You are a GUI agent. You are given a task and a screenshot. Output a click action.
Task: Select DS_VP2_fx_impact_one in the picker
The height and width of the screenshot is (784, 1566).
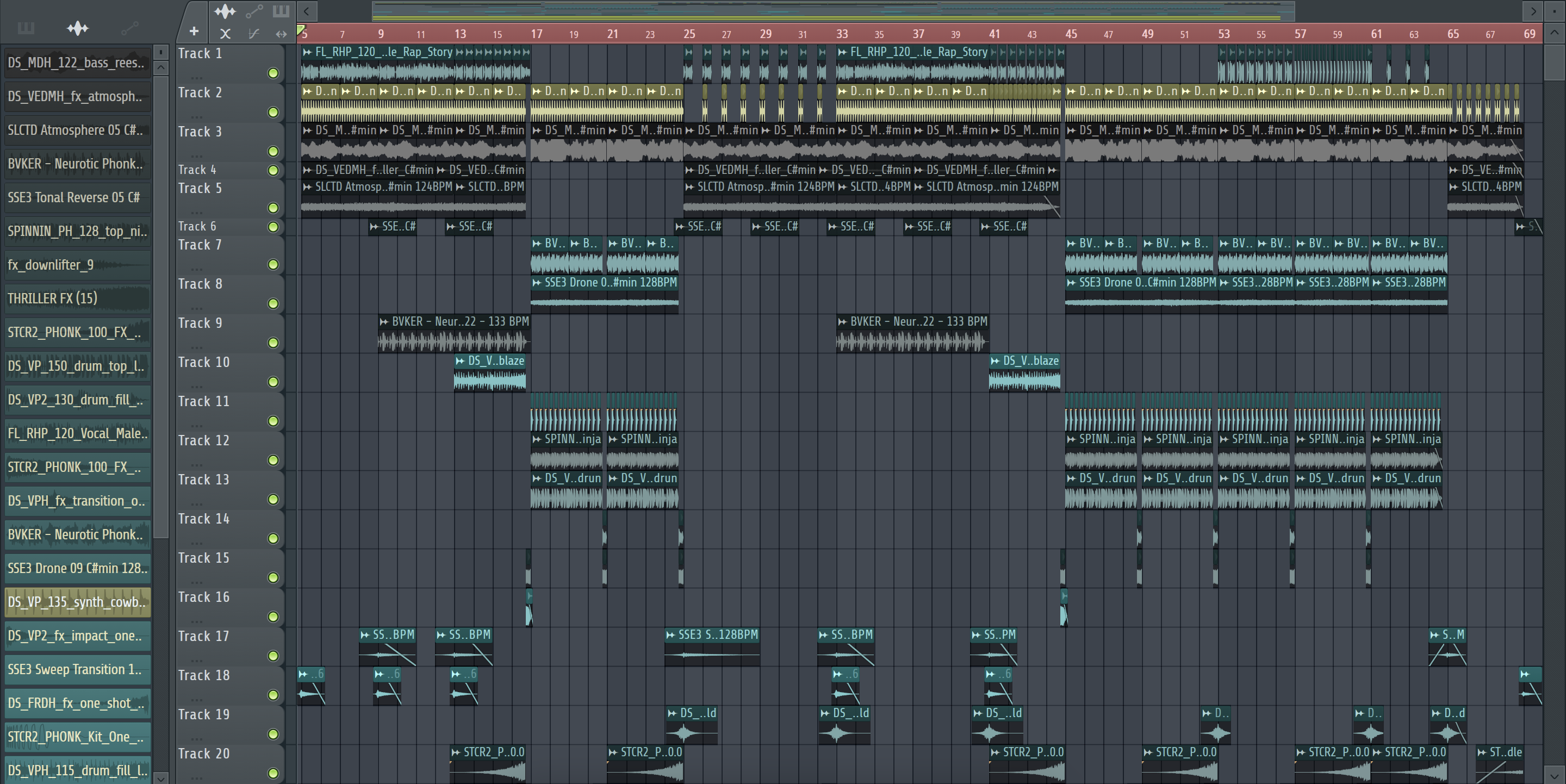(77, 636)
